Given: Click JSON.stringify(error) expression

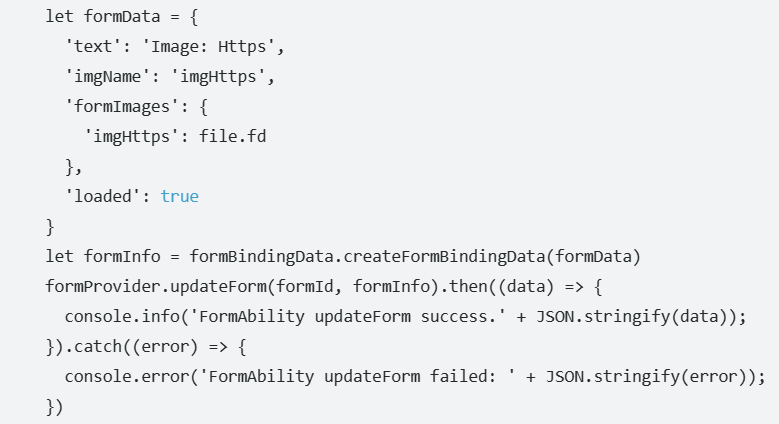Looking at the screenshot, I should [651, 376].
